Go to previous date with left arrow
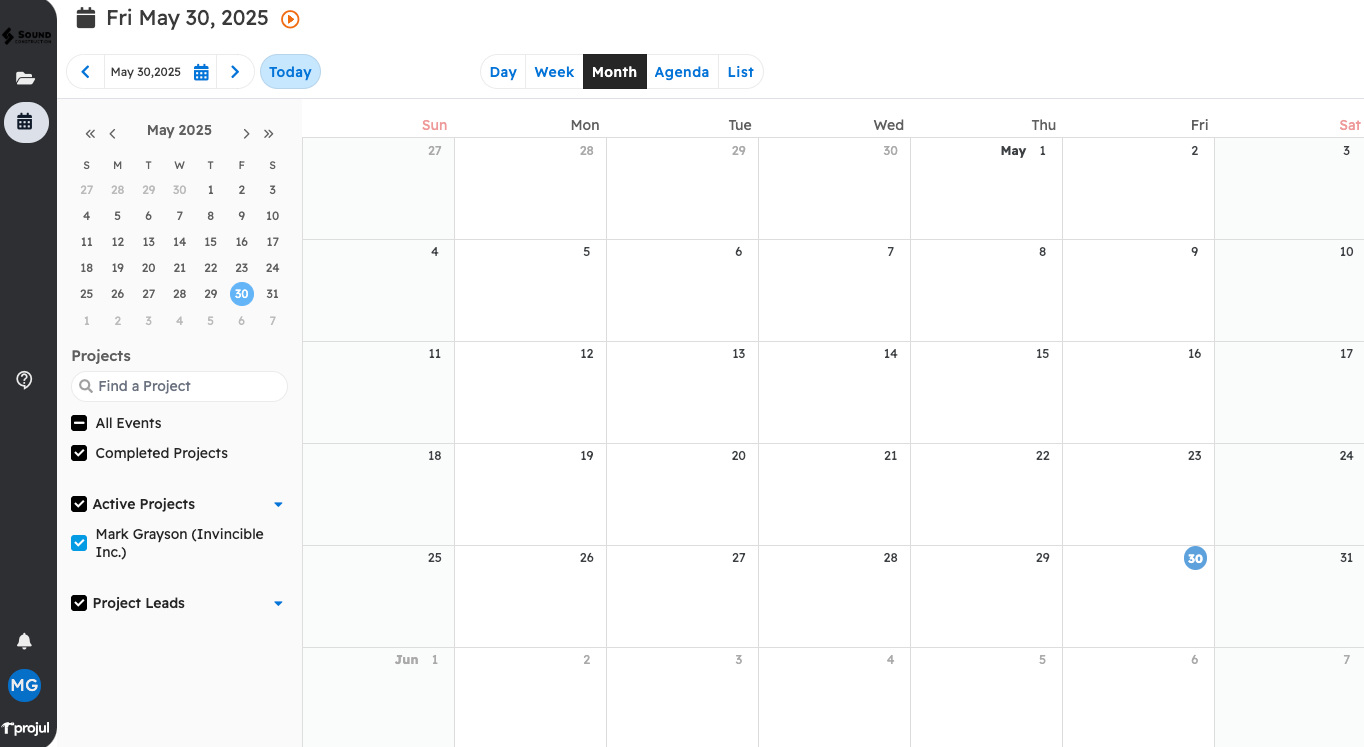The height and width of the screenshot is (747, 1364). pos(86,72)
